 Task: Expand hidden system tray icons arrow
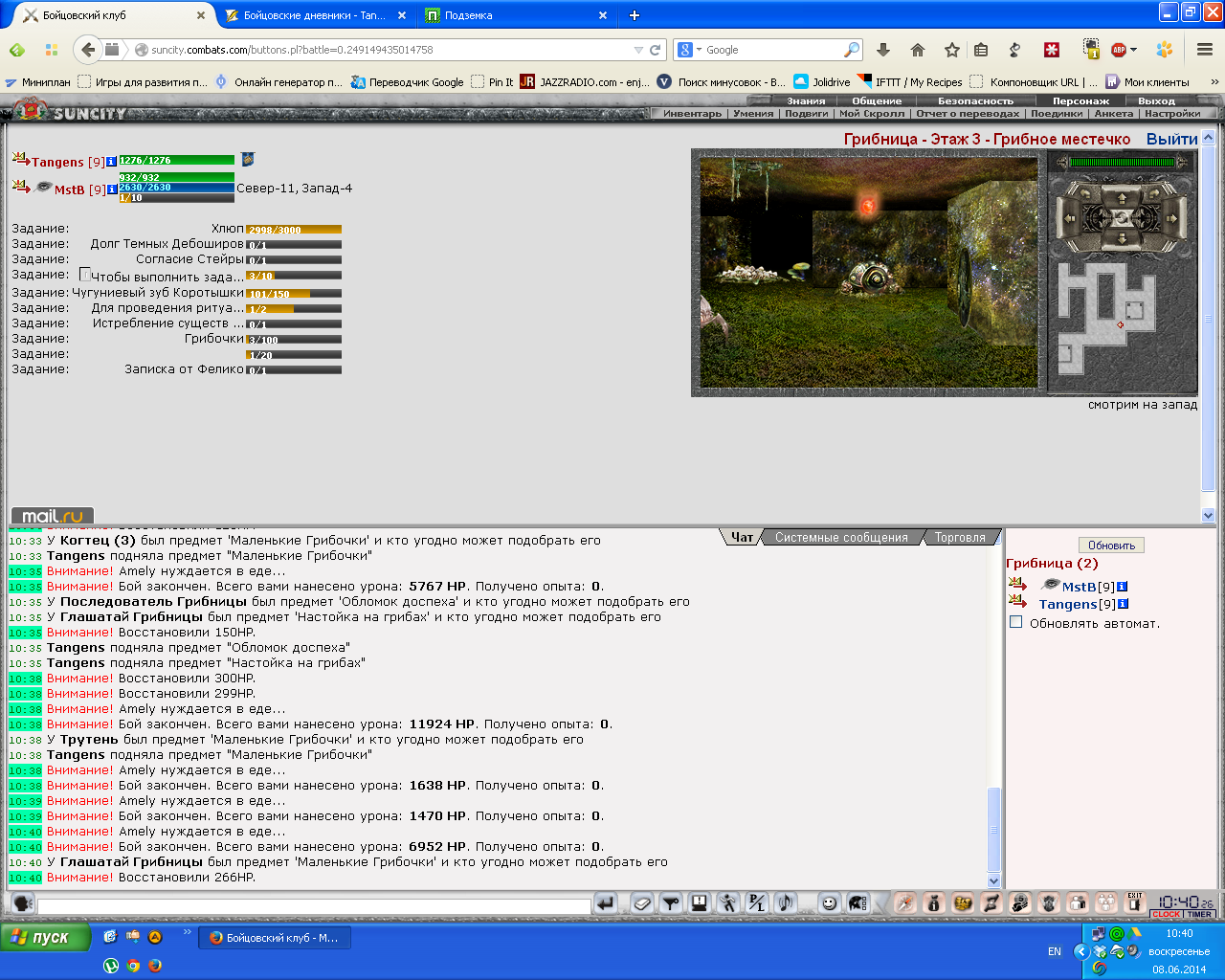click(1081, 951)
